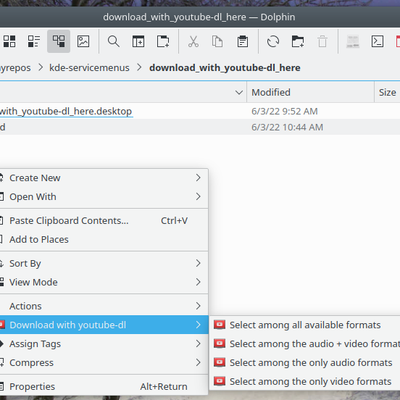Screen dimensions: 400x400
Task: Expand the Actions submenu arrow
Action: tap(198, 306)
